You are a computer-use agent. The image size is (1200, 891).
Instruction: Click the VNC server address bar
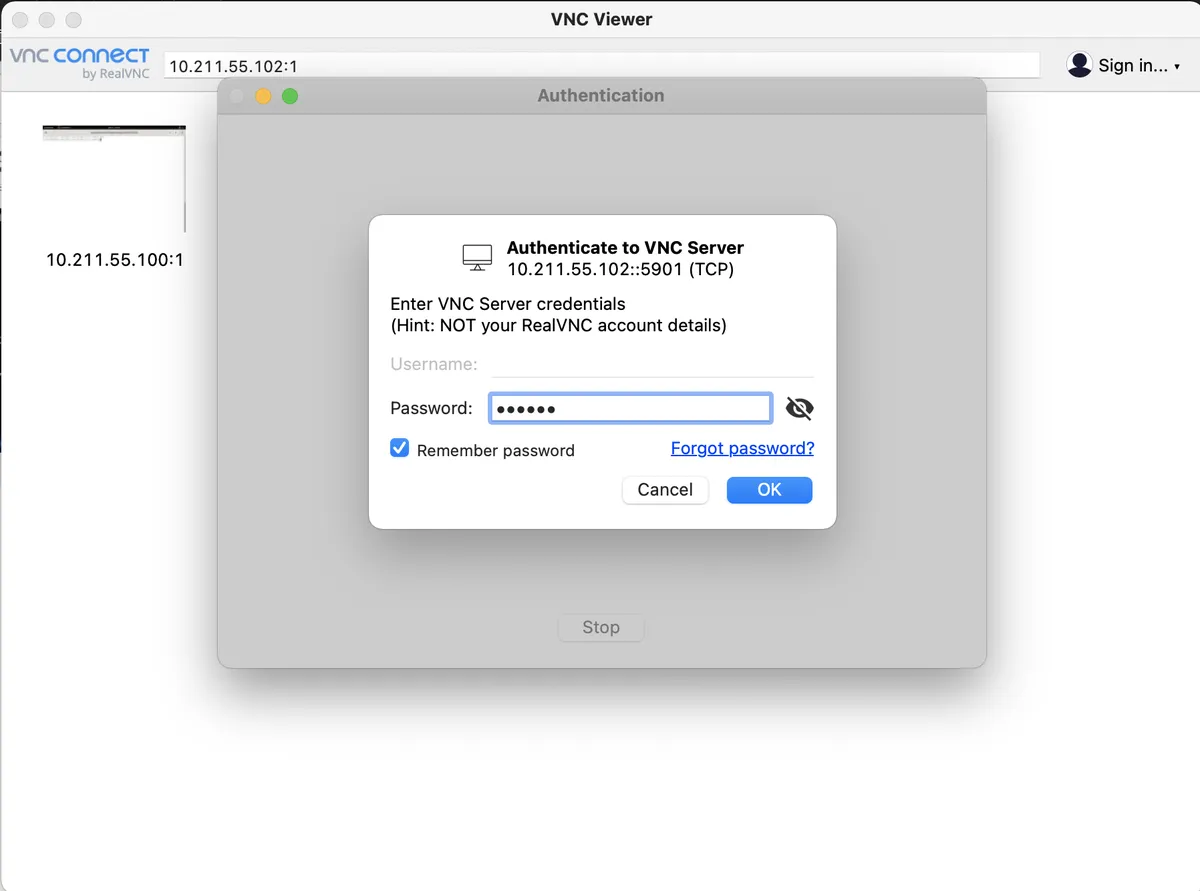(x=600, y=66)
